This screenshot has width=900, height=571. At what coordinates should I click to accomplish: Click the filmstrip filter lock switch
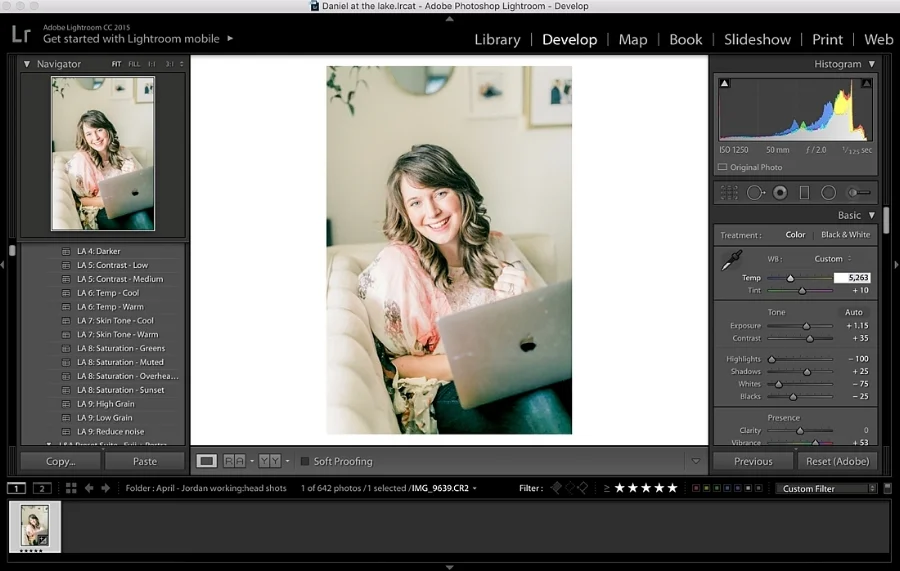click(887, 488)
